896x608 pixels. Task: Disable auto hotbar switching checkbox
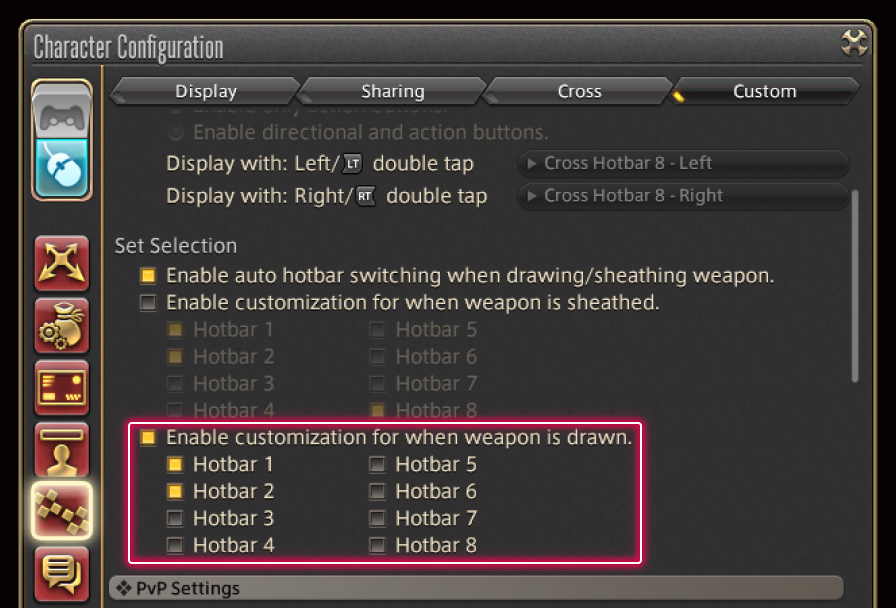[148, 275]
